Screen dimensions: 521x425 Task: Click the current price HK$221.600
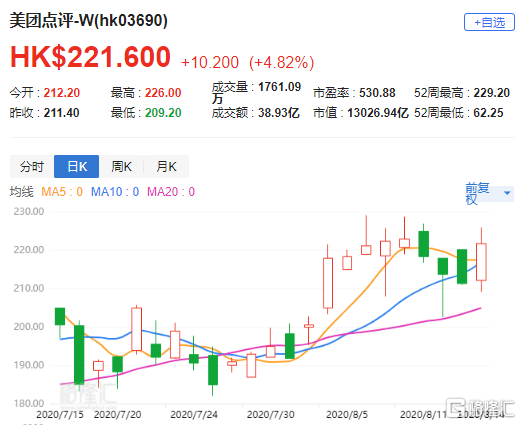pyautogui.click(x=90, y=57)
